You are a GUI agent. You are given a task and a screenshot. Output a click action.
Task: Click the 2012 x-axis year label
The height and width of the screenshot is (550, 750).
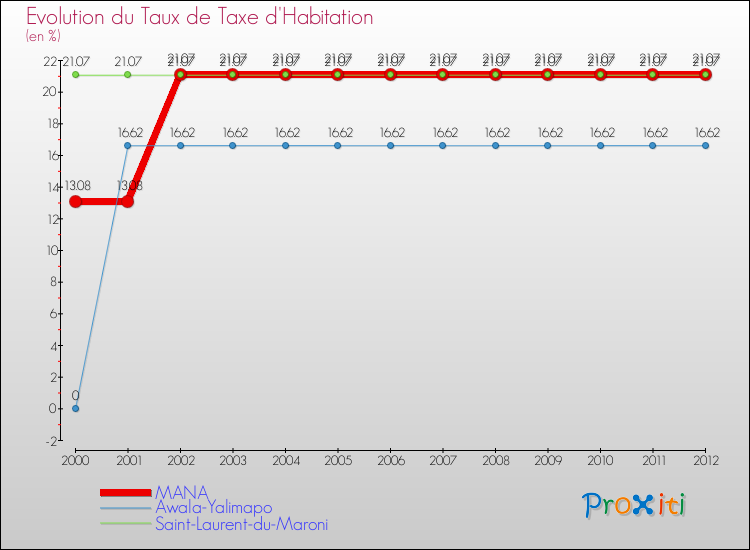point(706,461)
